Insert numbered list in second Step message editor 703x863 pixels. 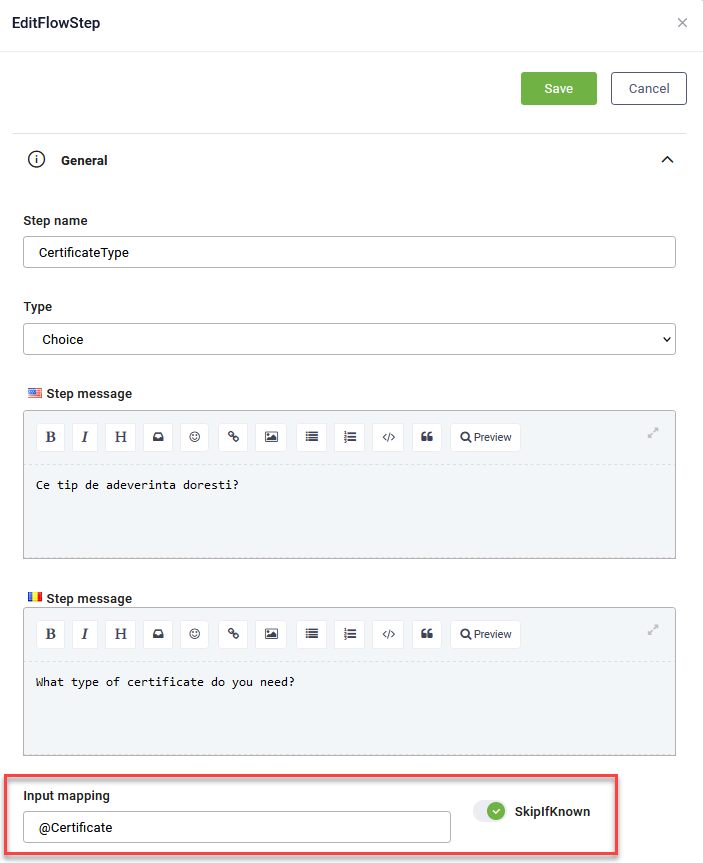[x=350, y=634]
